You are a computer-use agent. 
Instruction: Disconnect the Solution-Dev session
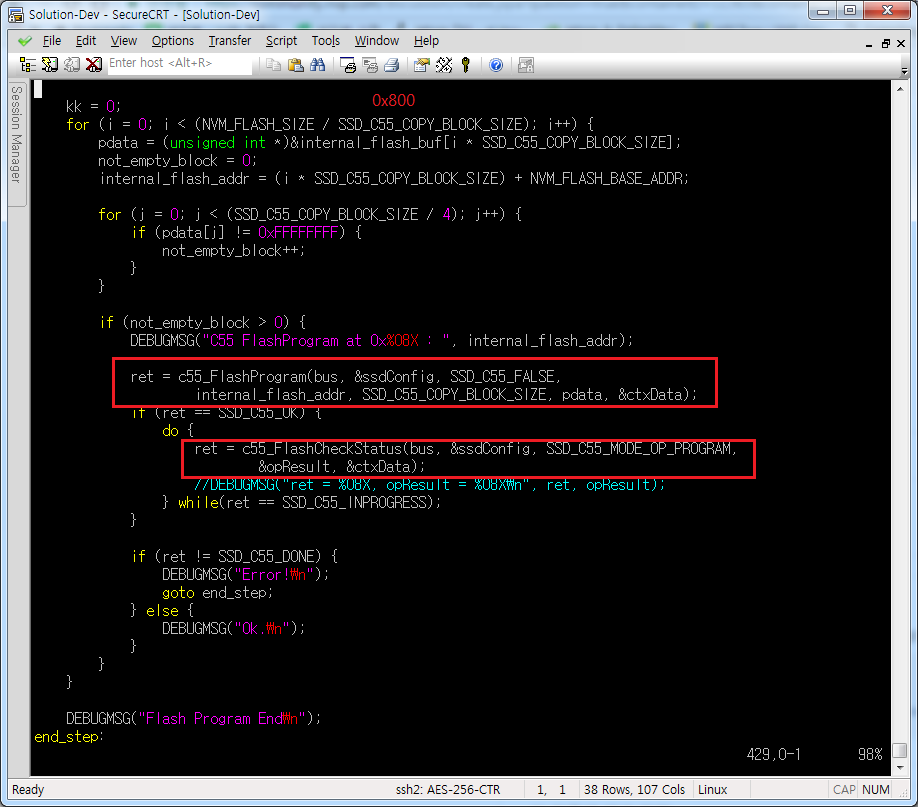tap(94, 64)
